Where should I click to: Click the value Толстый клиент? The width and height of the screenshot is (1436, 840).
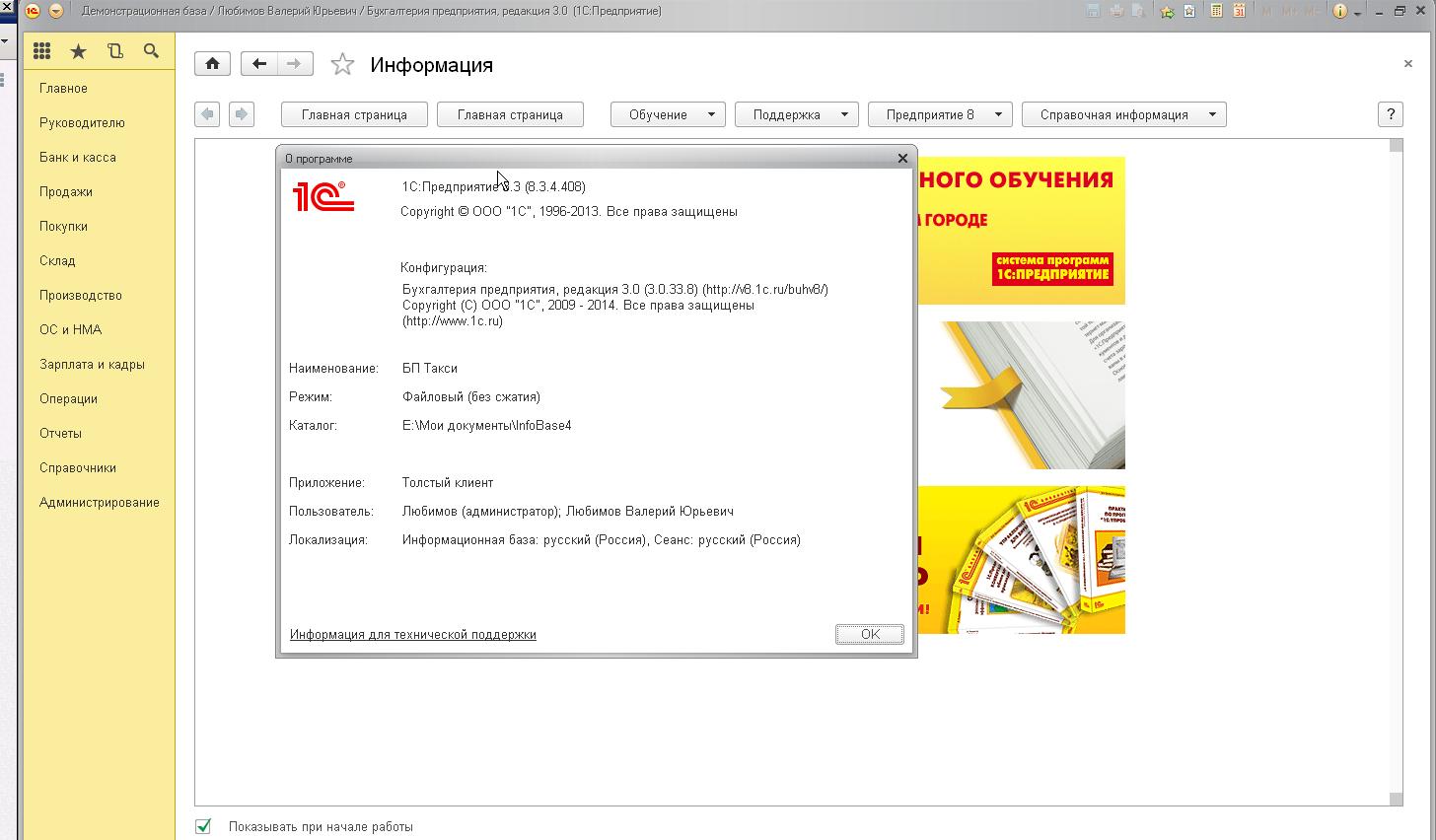coord(448,482)
